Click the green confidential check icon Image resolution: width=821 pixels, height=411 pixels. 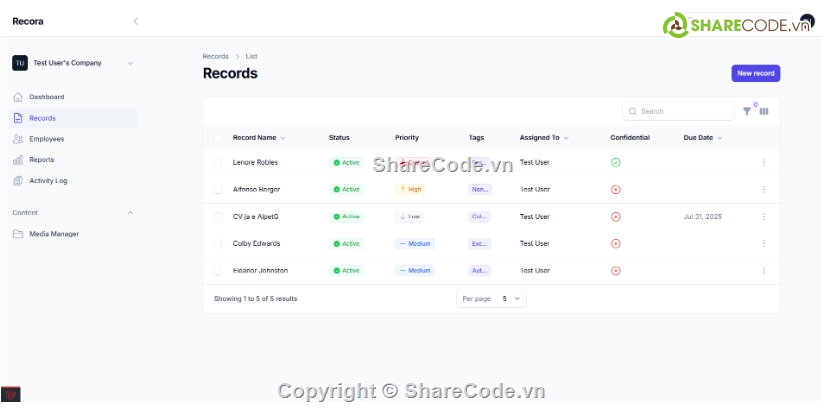pos(615,162)
